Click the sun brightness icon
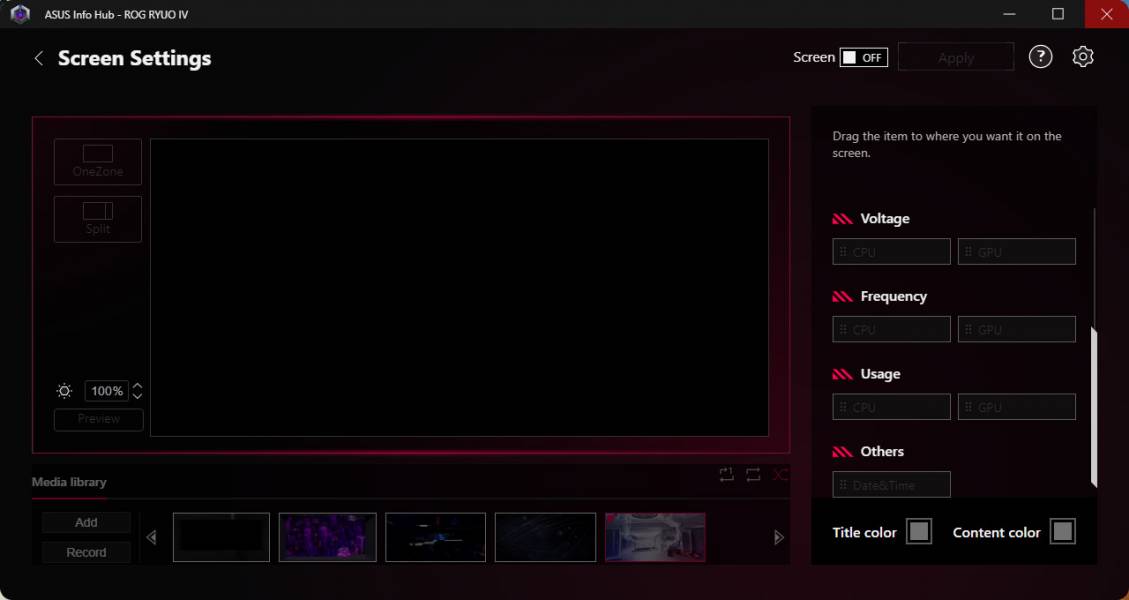The image size is (1129, 600). 65,391
